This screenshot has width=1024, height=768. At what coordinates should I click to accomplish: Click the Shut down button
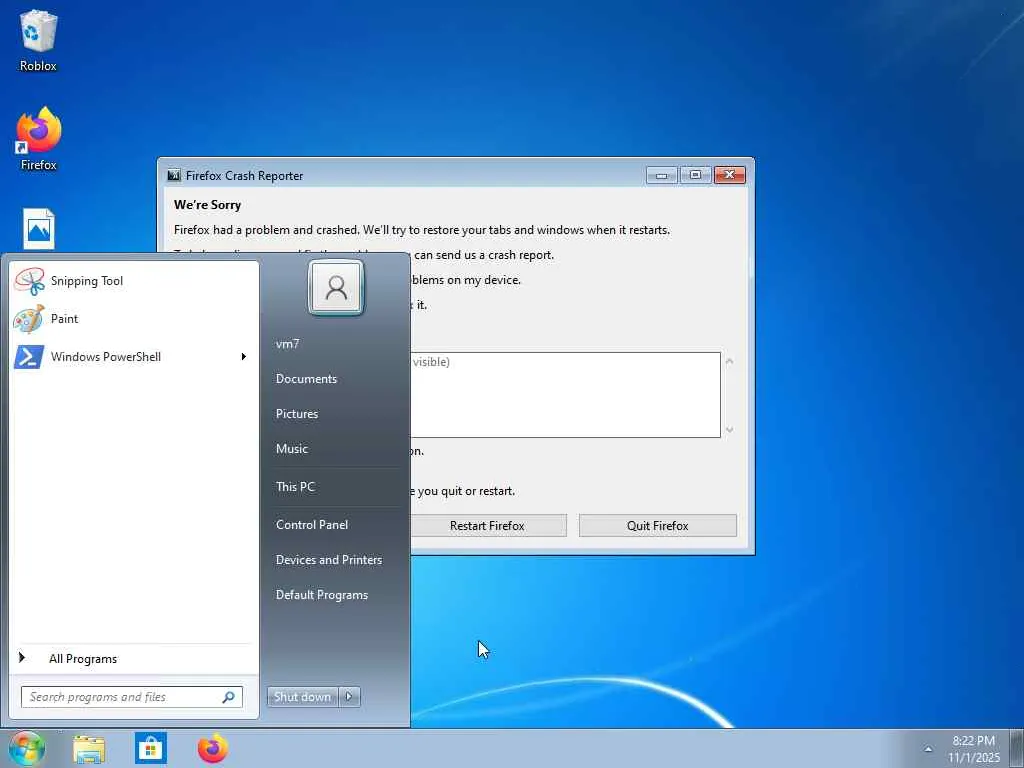pos(302,697)
